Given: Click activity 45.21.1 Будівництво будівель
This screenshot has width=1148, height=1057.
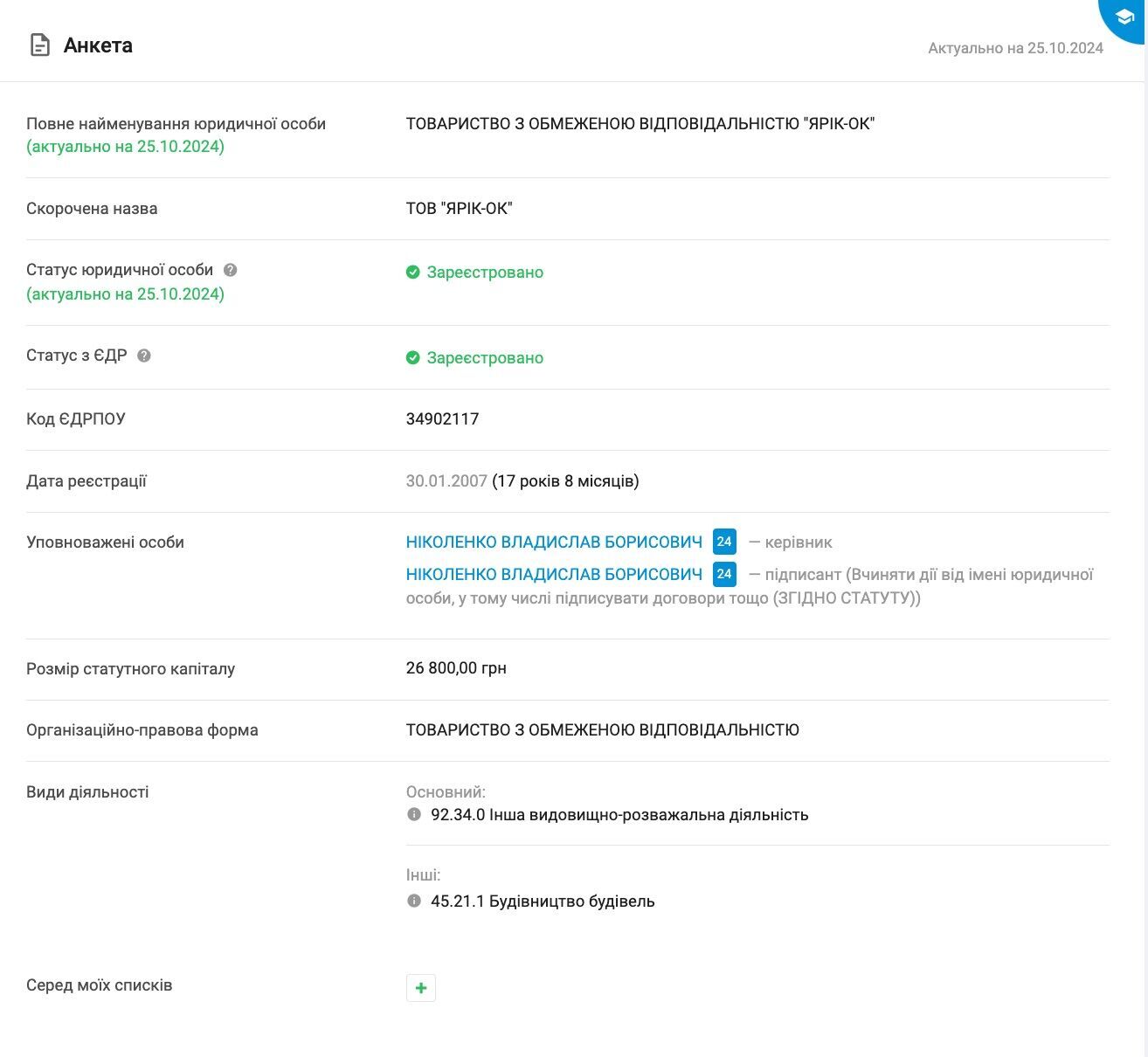Looking at the screenshot, I should (x=543, y=902).
